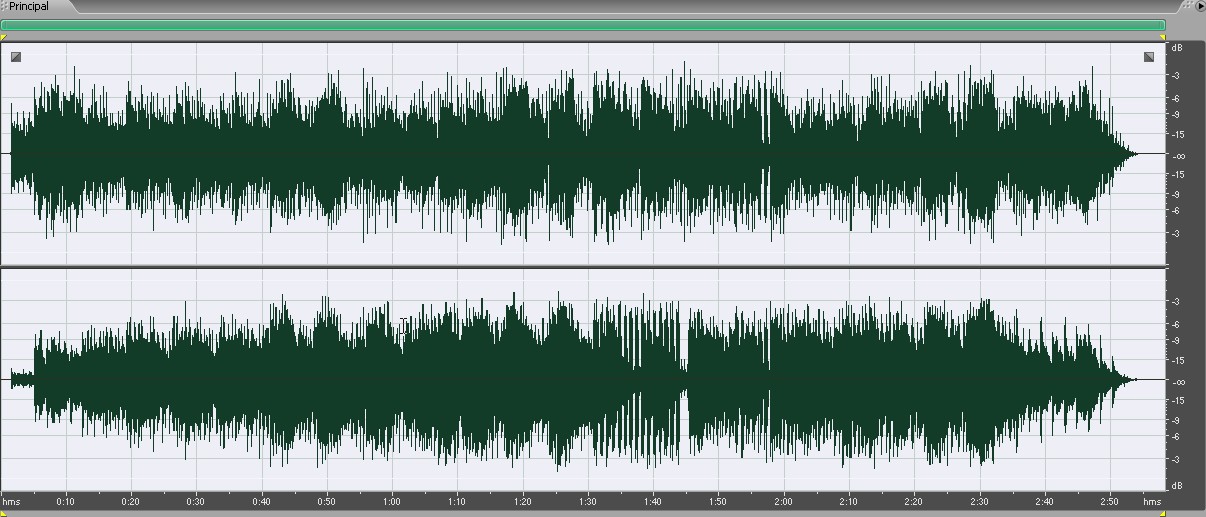The height and width of the screenshot is (517, 1206).
Task: Click the 2:00 mark on the time ruler
Action: tap(783, 501)
